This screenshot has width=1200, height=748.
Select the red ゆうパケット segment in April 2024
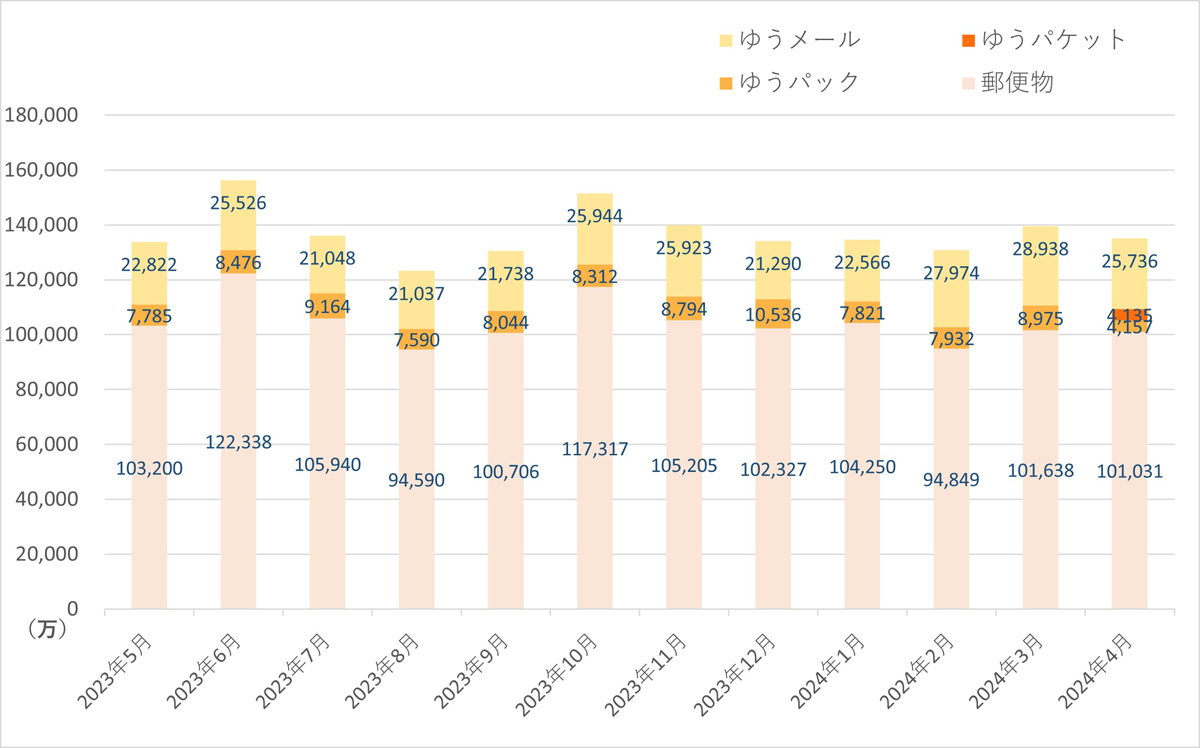tap(1130, 316)
